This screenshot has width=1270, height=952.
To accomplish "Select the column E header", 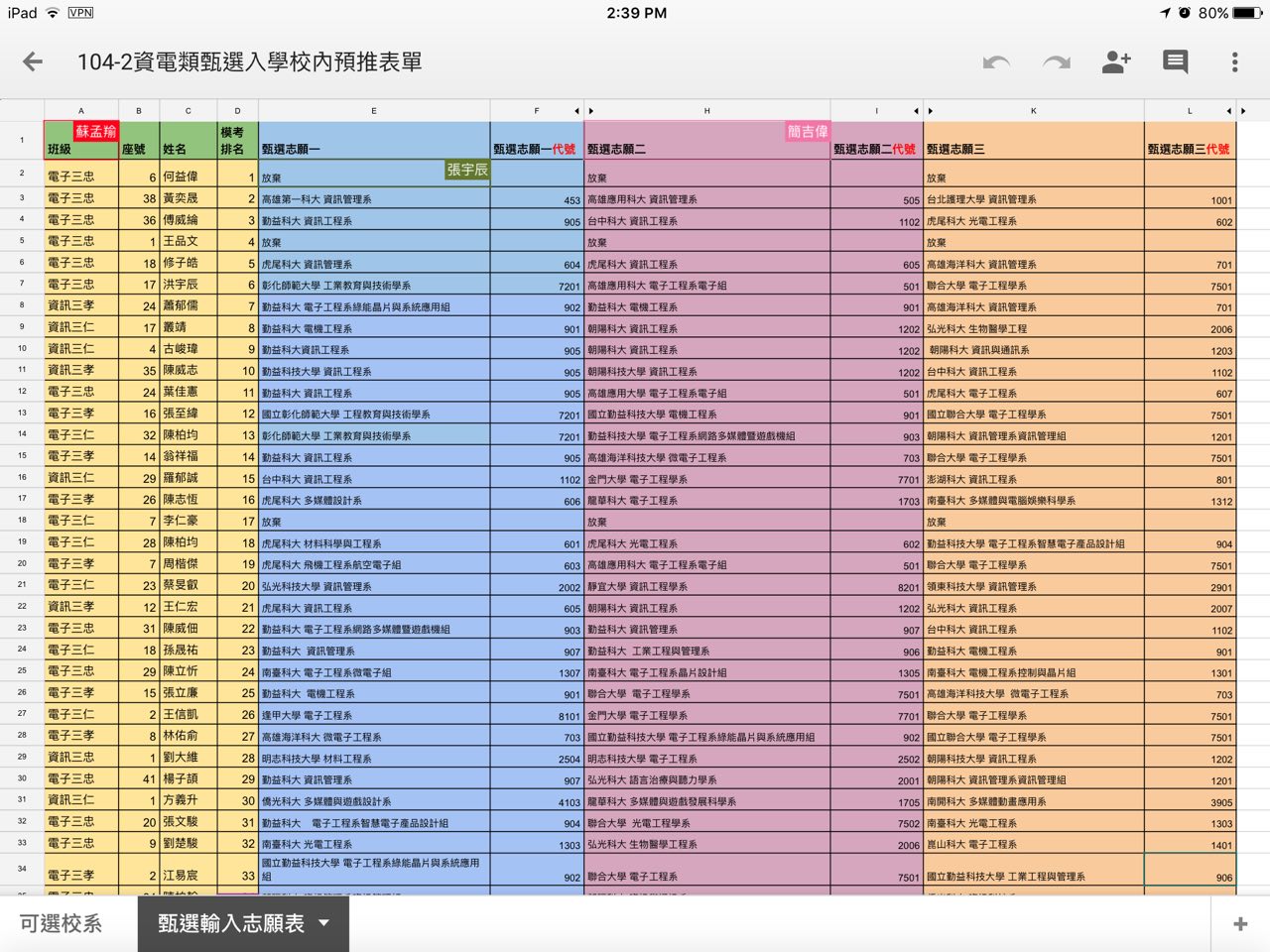I will pyautogui.click(x=374, y=111).
